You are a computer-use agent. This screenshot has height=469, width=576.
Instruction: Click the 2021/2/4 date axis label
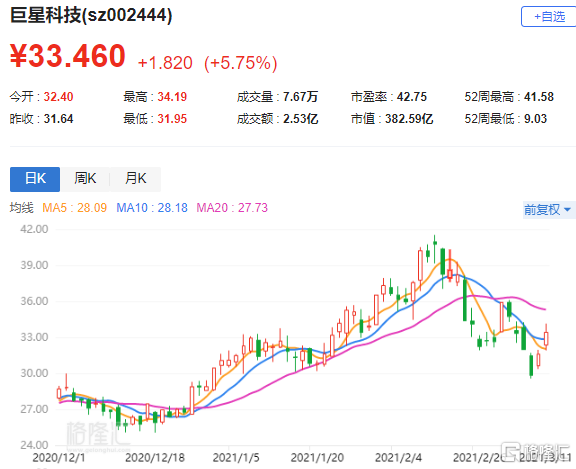398,458
